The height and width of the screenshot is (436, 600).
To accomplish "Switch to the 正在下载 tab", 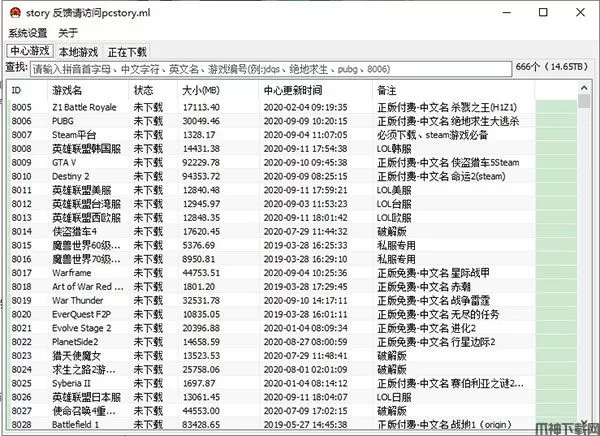I will click(x=127, y=52).
